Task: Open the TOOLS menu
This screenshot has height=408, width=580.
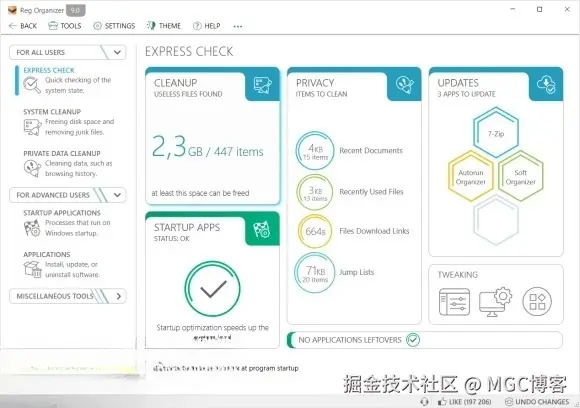Action: (65, 26)
